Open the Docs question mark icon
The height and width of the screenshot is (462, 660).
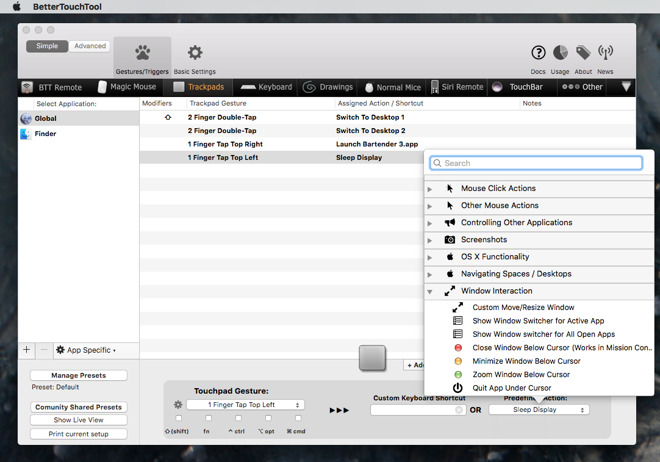coord(538,53)
